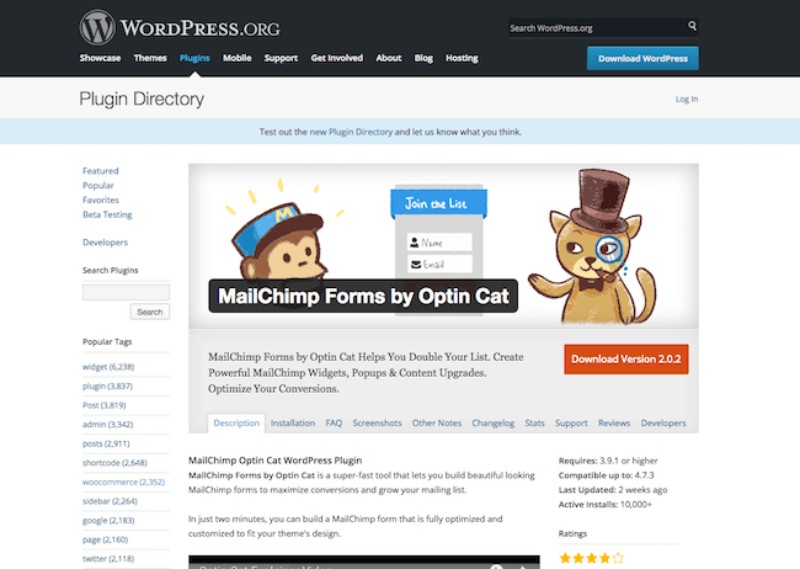Switch to the Changelog tab
Image resolution: width=800 pixels, height=569 pixels.
[493, 423]
